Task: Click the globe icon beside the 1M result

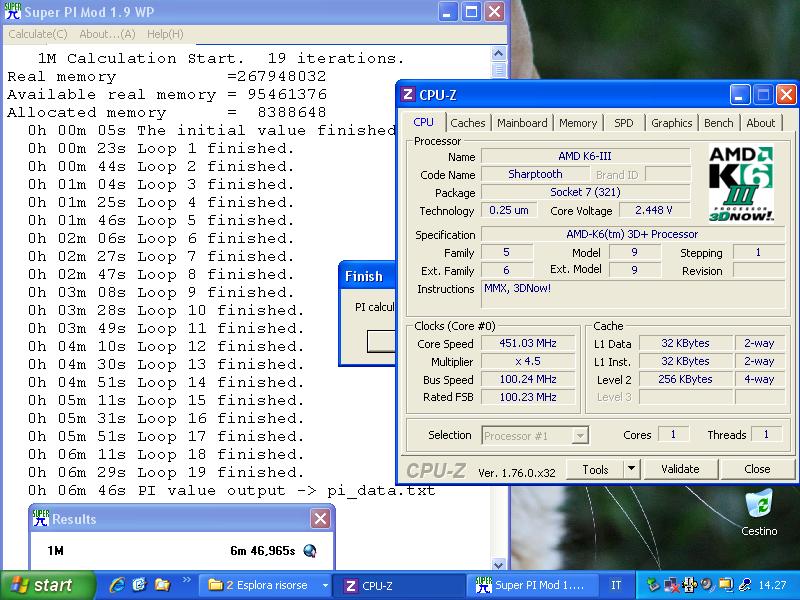Action: [310, 550]
